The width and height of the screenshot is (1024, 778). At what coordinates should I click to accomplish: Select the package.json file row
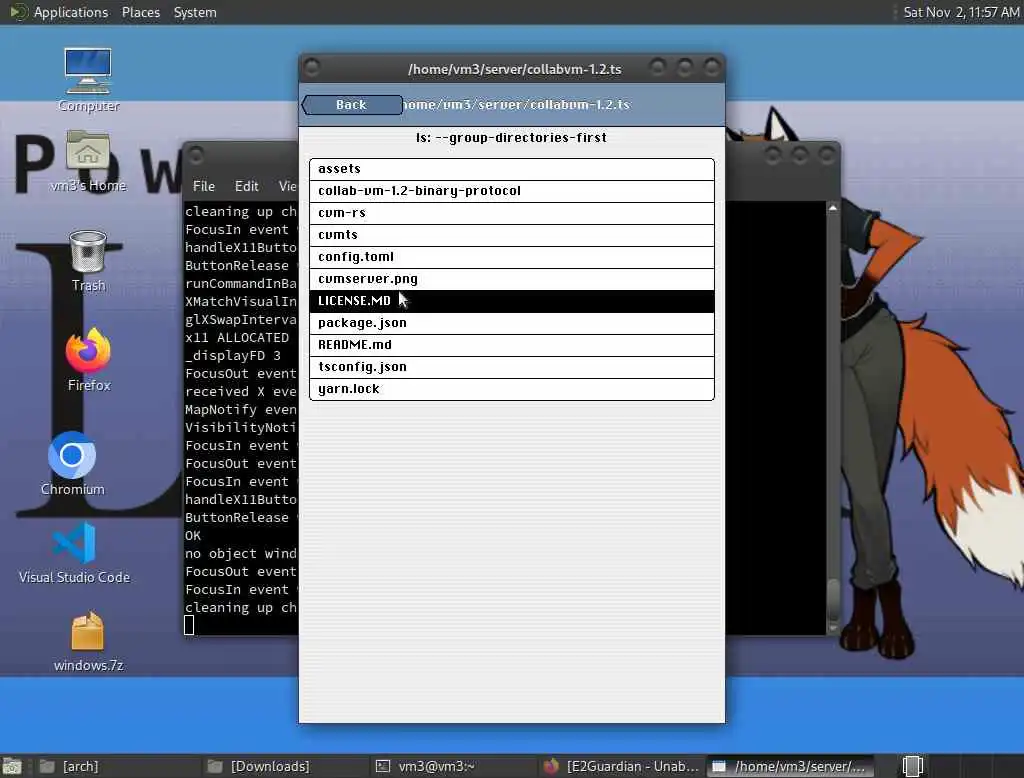point(512,323)
